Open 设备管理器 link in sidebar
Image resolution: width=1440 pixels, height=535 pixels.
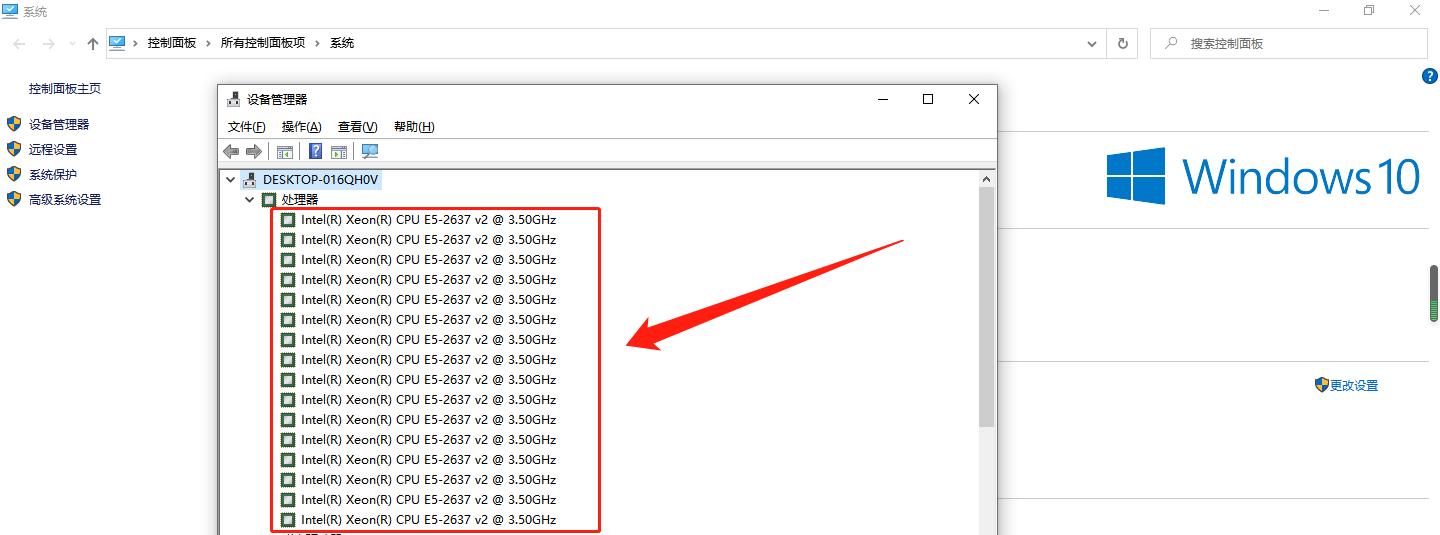pyautogui.click(x=59, y=124)
